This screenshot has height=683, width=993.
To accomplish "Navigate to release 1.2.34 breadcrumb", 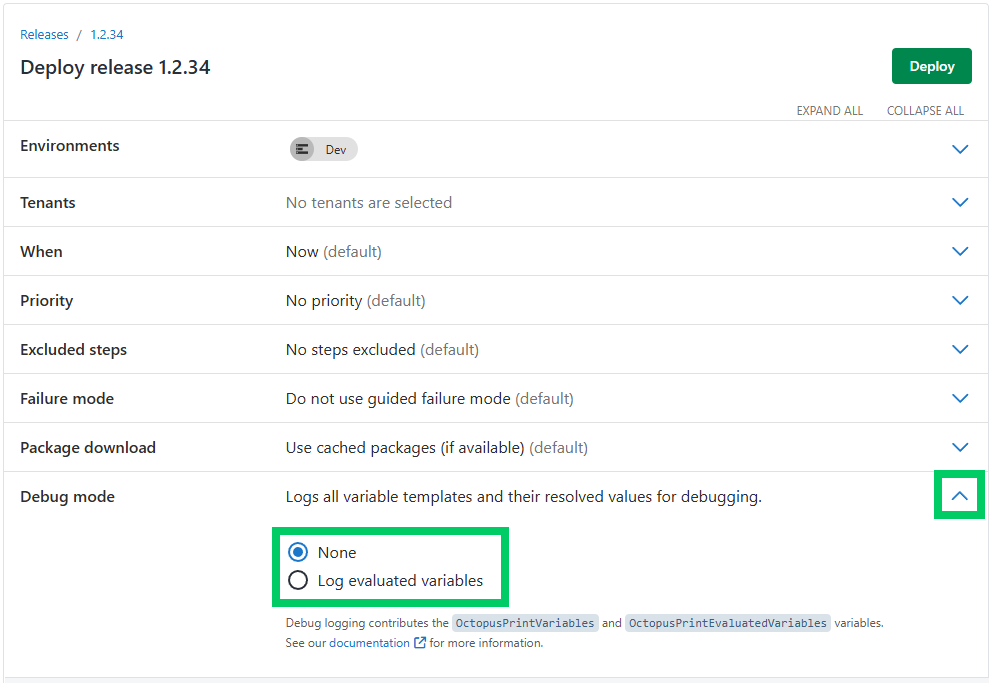I will [106, 34].
